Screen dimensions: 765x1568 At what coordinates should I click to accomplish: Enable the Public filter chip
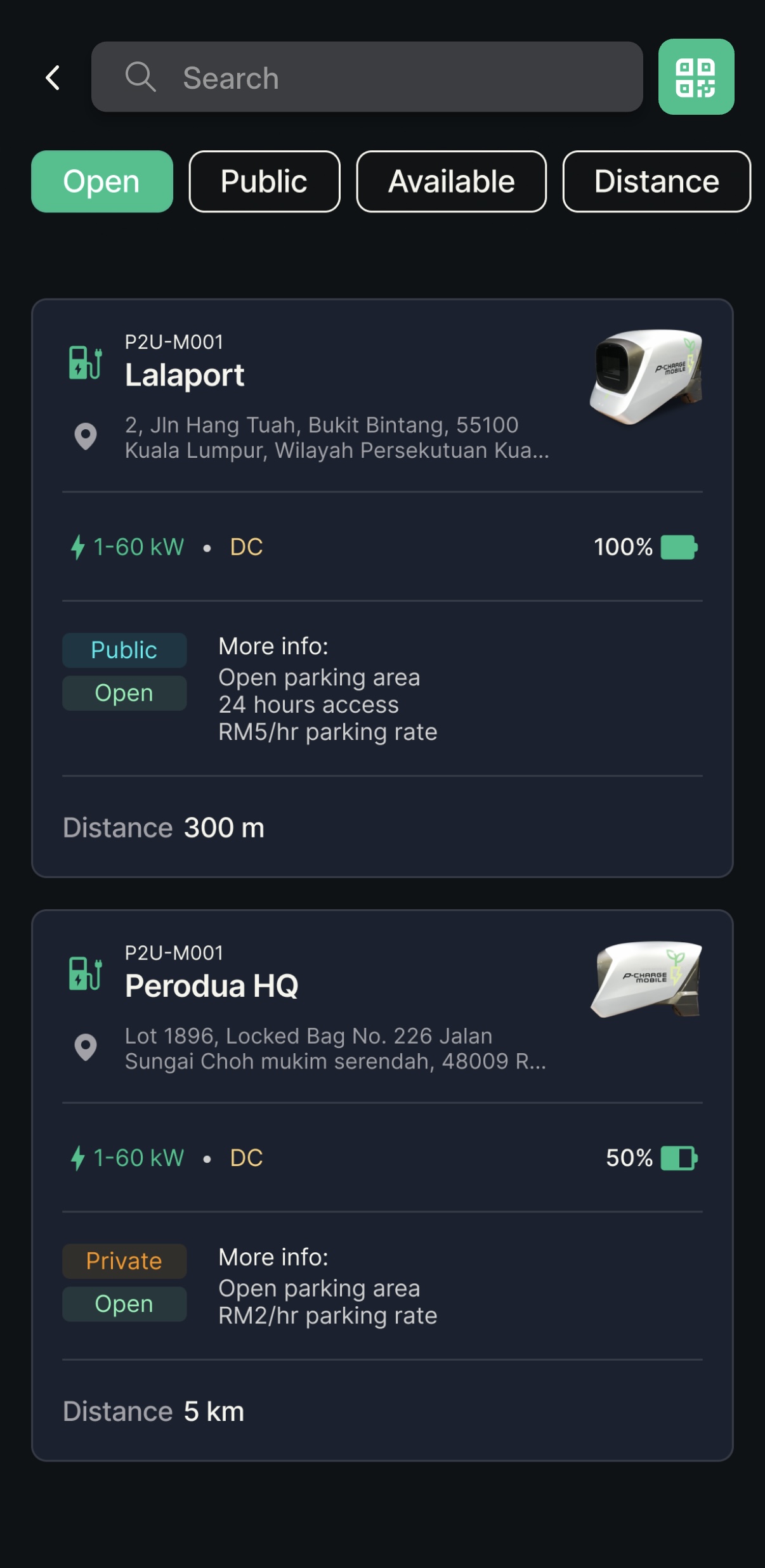[x=265, y=181]
